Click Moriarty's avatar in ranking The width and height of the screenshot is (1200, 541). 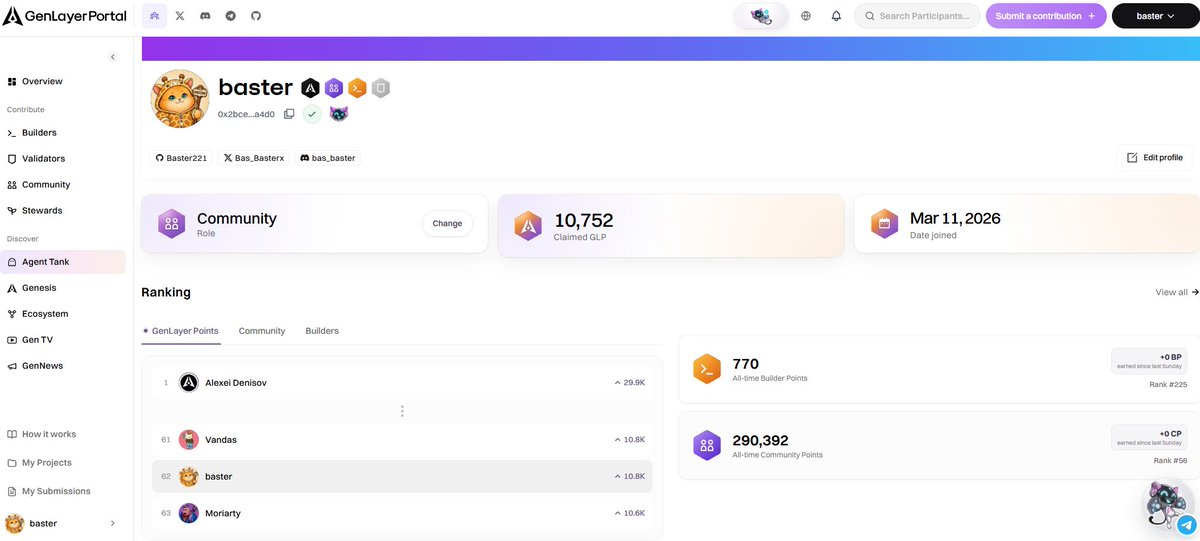[189, 513]
